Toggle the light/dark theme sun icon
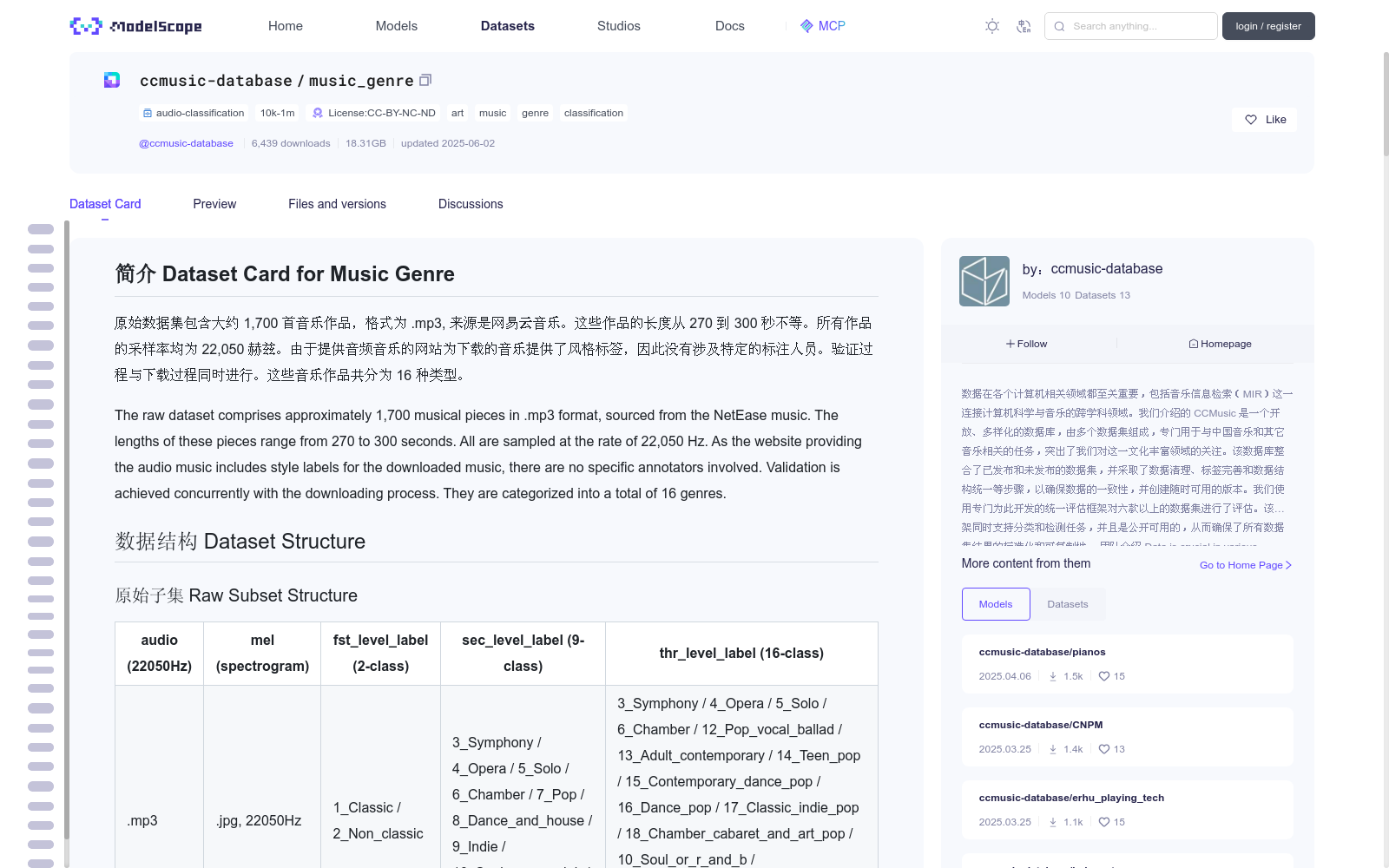 click(992, 26)
